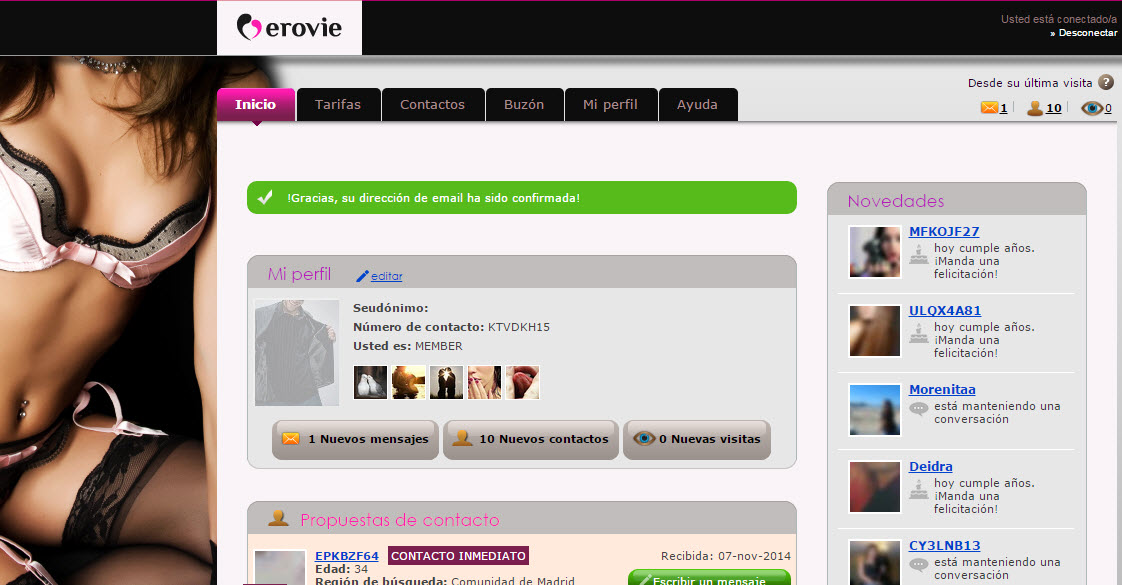
Task: Open profile link MFKOJF27
Action: click(944, 232)
